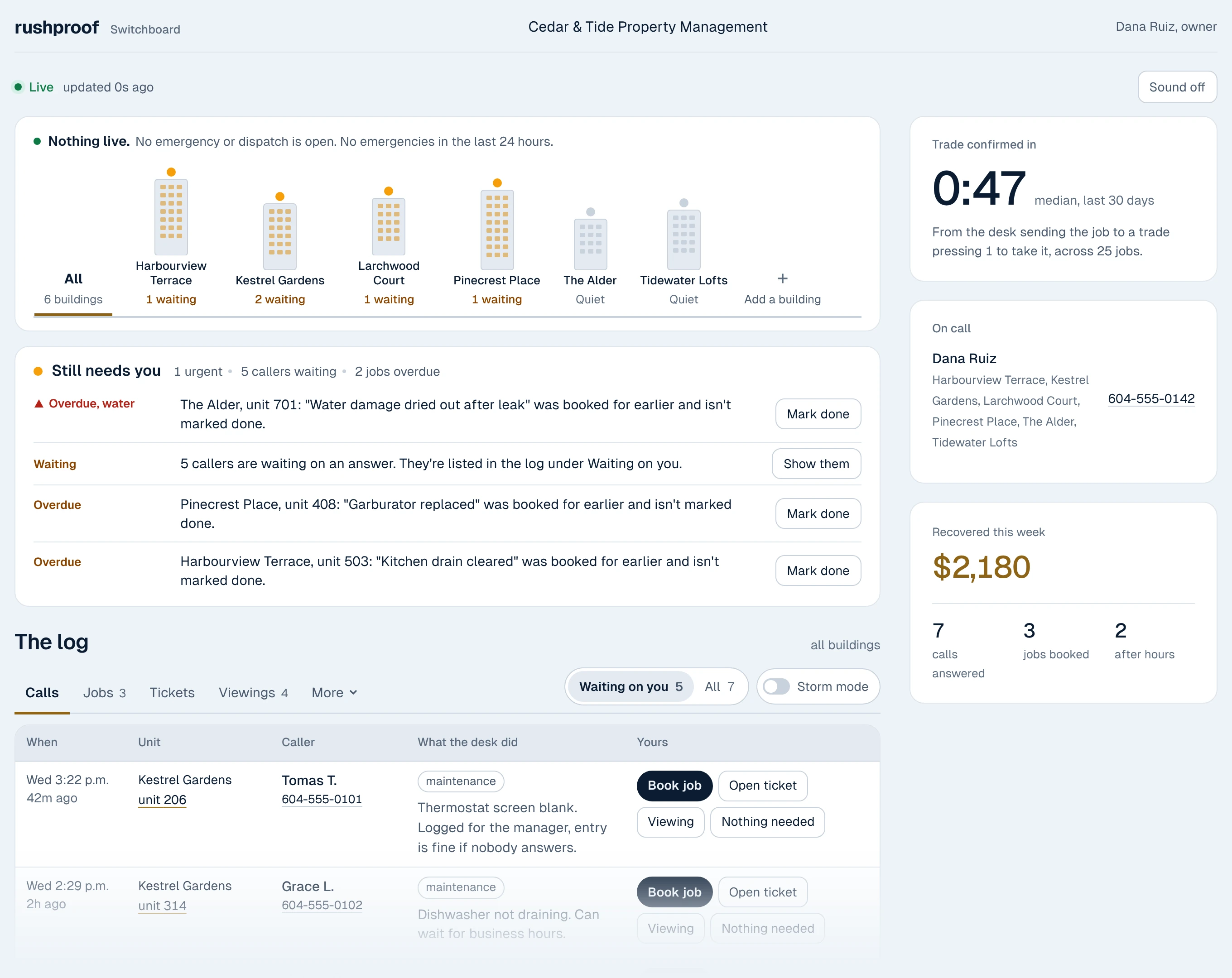This screenshot has height=978, width=1232.
Task: Select the Tidewater Lofts building icon
Action: 683,240
